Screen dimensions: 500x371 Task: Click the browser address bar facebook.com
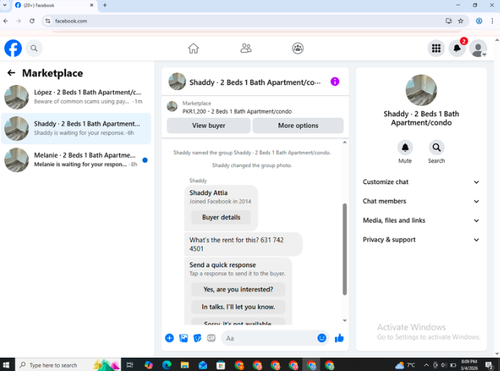pyautogui.click(x=247, y=21)
